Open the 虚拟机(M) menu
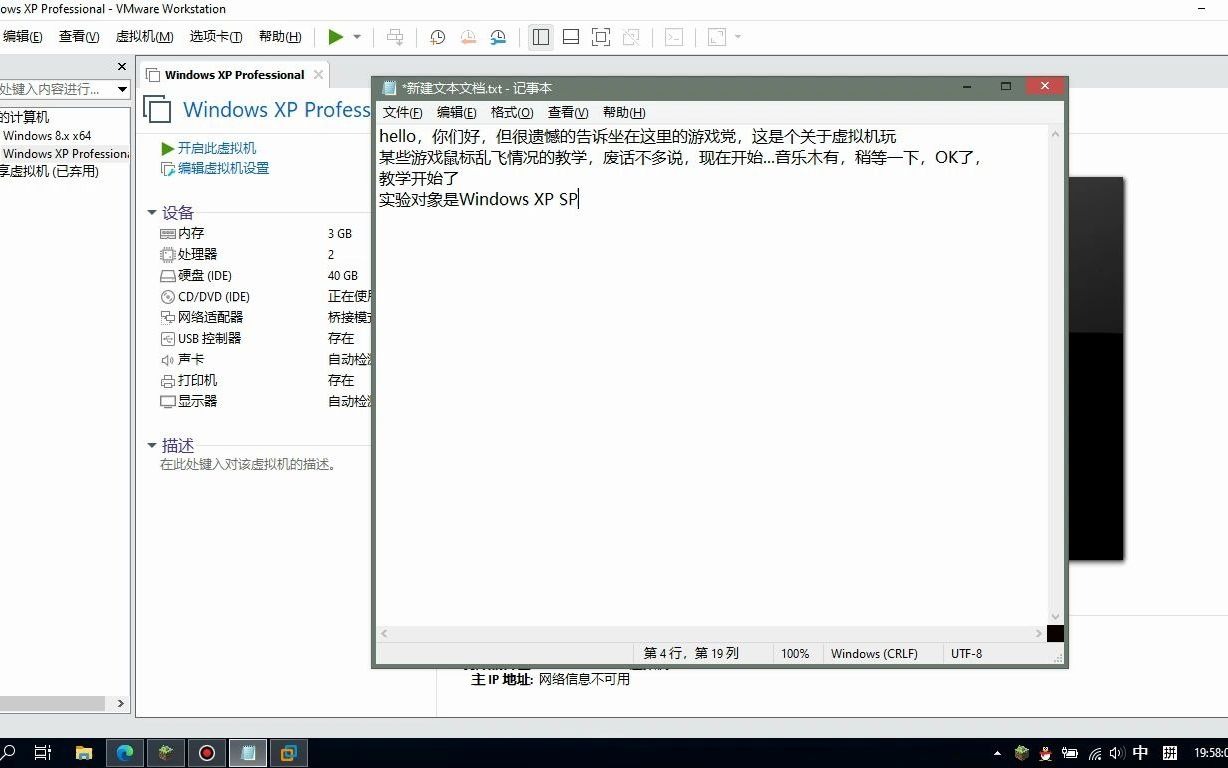The image size is (1228, 768). coord(144,37)
